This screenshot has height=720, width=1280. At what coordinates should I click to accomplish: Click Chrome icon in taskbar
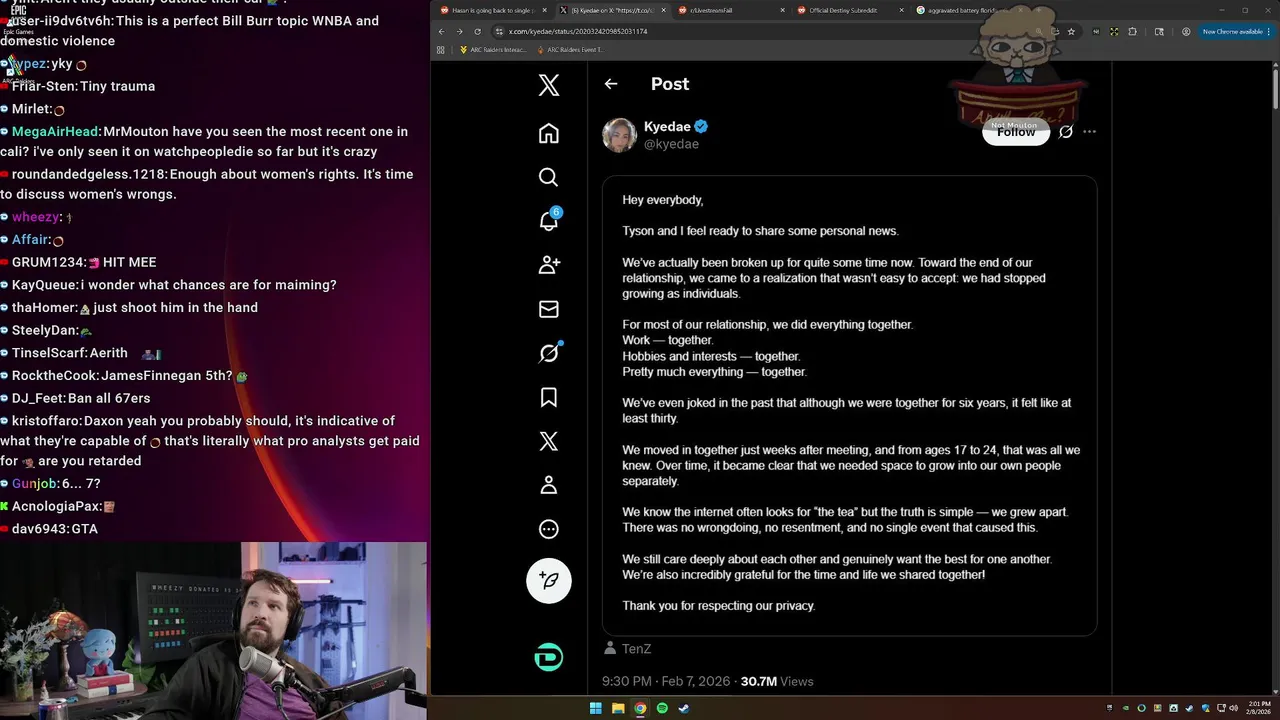(640, 708)
